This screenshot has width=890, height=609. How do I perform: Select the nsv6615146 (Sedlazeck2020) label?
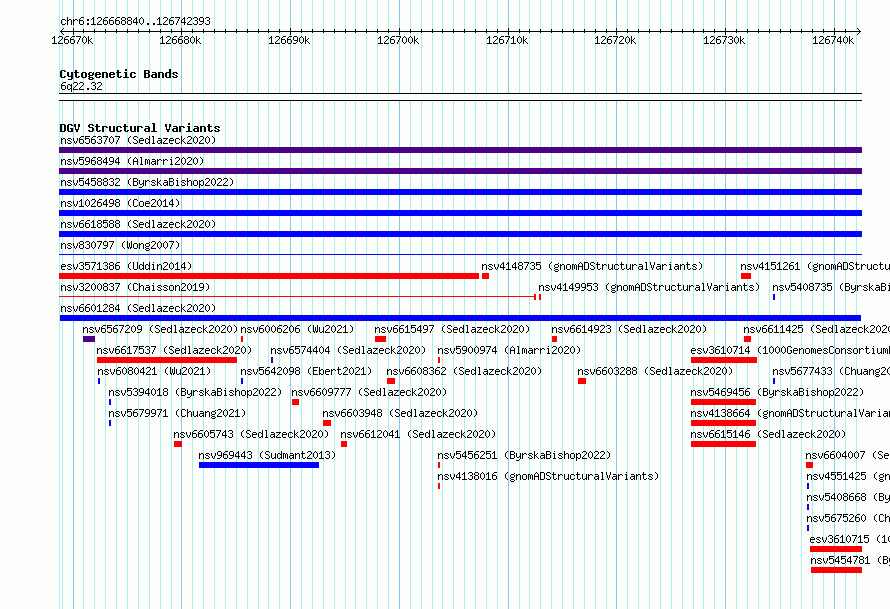(x=769, y=434)
